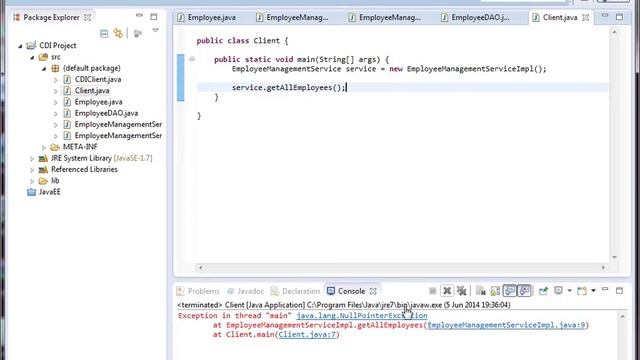The height and width of the screenshot is (360, 640).
Task: Remove All Terminated Launches in Console
Action: pos(462,291)
